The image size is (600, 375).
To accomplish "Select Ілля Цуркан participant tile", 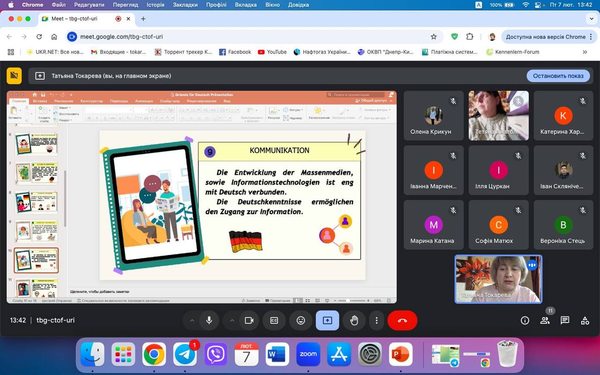I will click(x=498, y=170).
